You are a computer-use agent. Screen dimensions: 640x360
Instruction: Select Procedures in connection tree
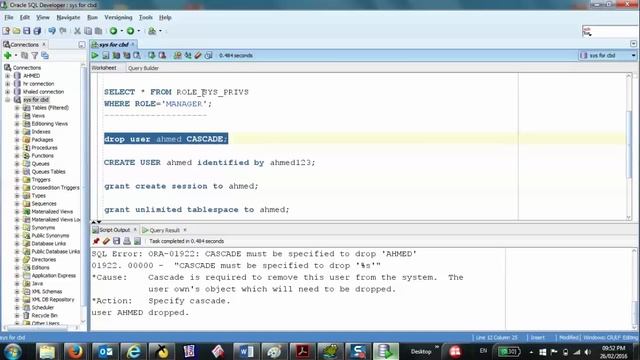coord(44,148)
